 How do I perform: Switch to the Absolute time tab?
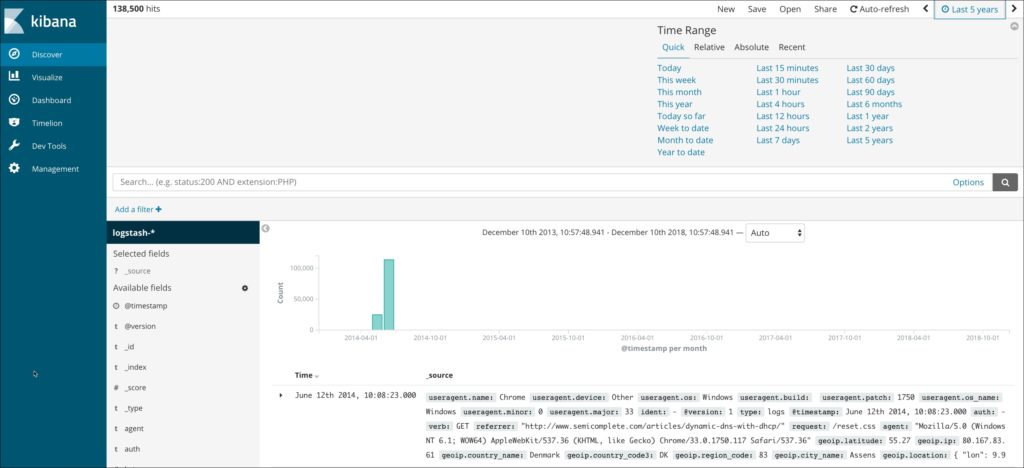pos(751,47)
